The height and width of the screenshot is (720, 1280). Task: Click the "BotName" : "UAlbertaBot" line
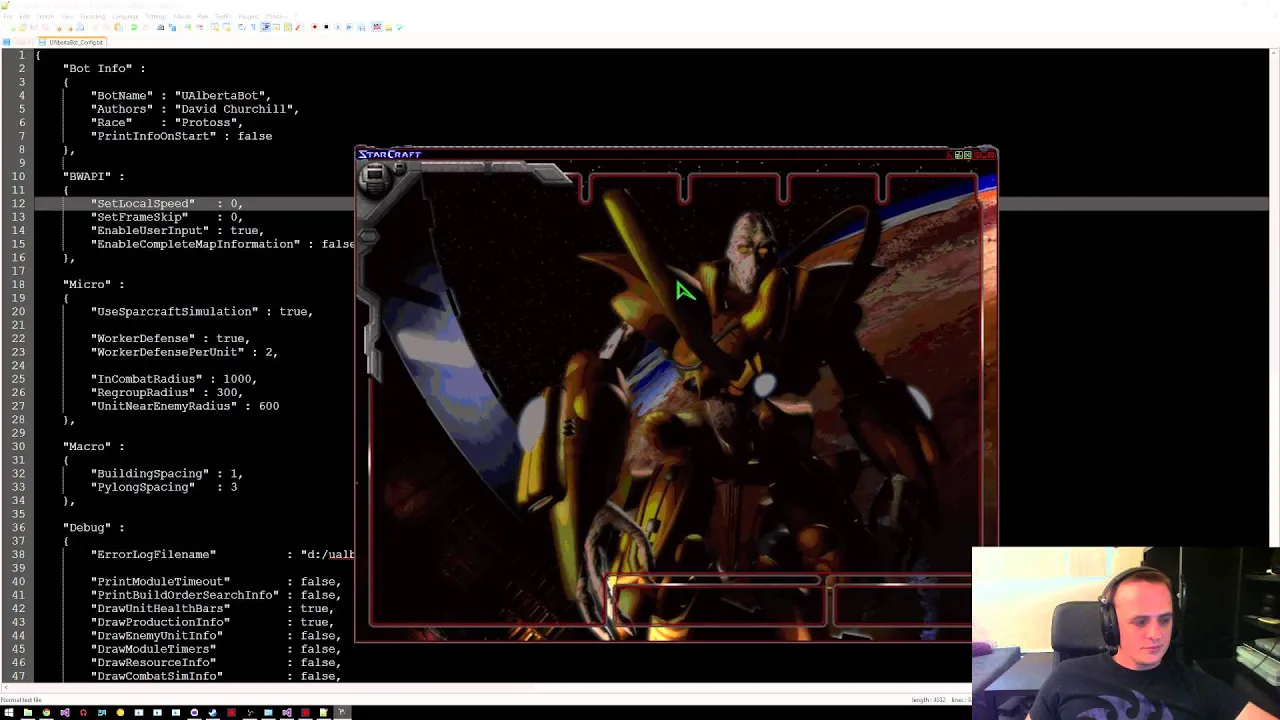tap(181, 95)
